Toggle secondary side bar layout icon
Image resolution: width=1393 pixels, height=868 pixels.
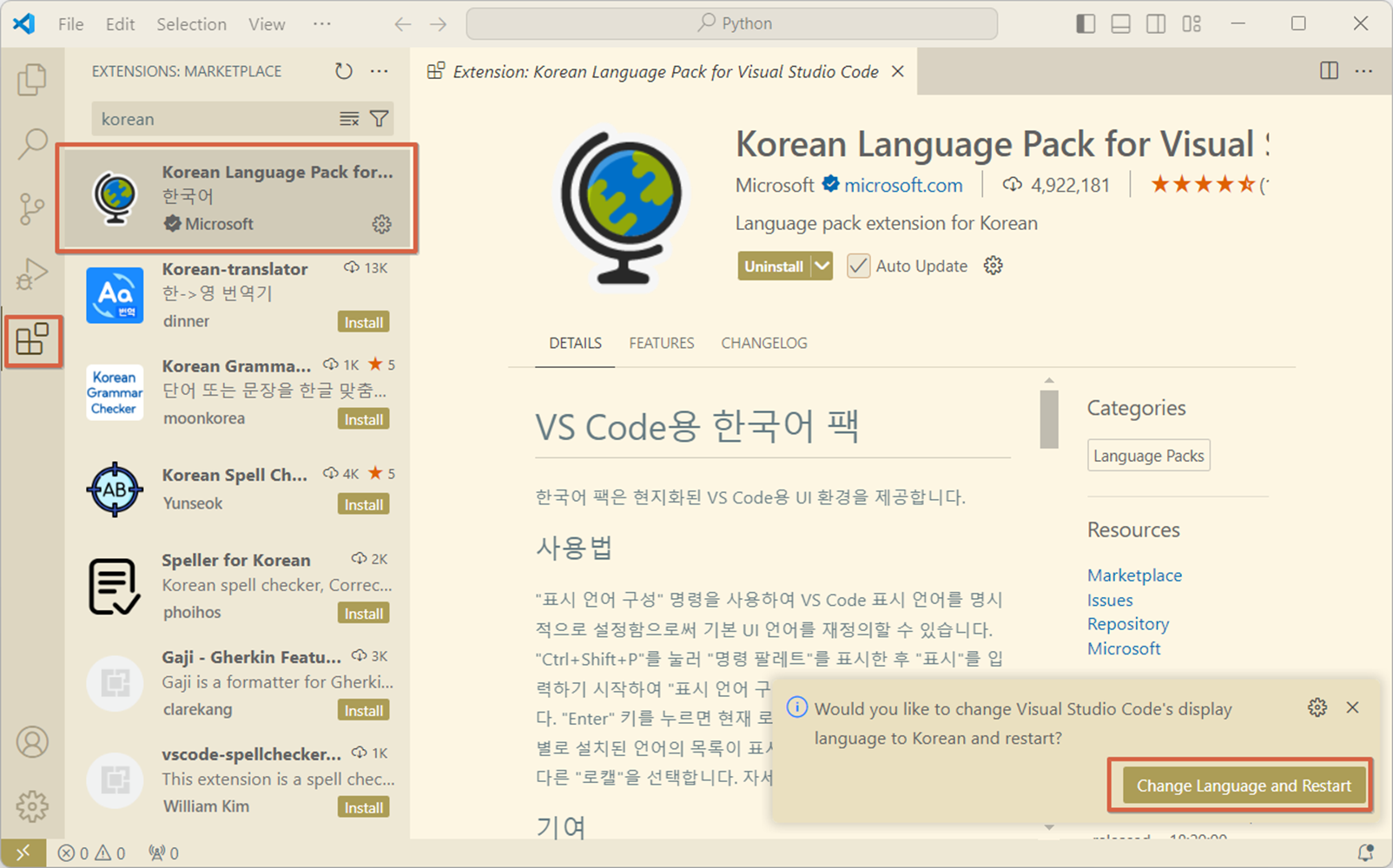[1156, 24]
